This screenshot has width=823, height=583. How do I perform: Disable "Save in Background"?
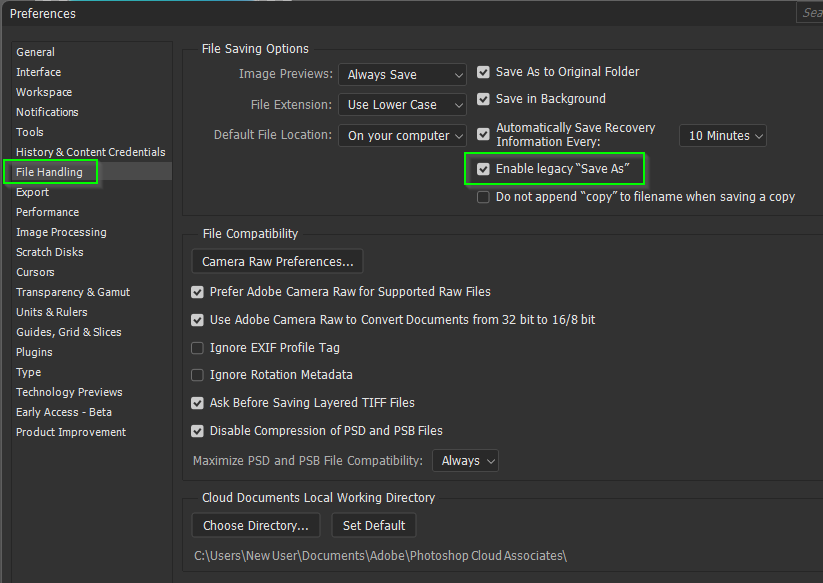[483, 98]
